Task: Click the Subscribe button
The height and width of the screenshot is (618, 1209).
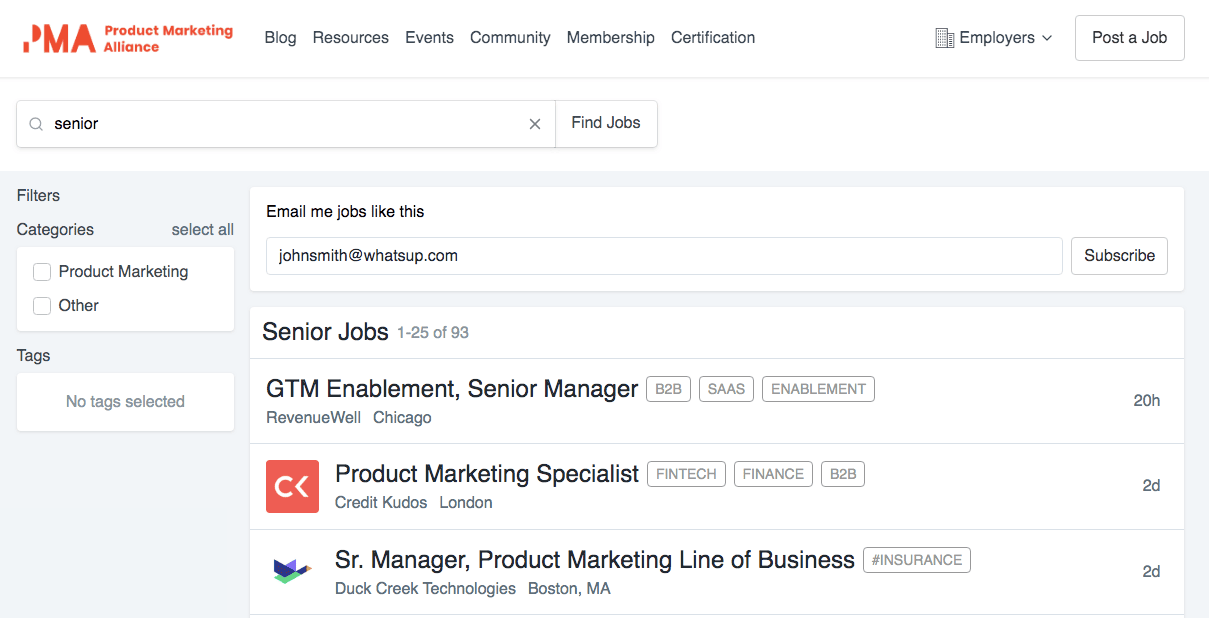Action: click(x=1119, y=256)
